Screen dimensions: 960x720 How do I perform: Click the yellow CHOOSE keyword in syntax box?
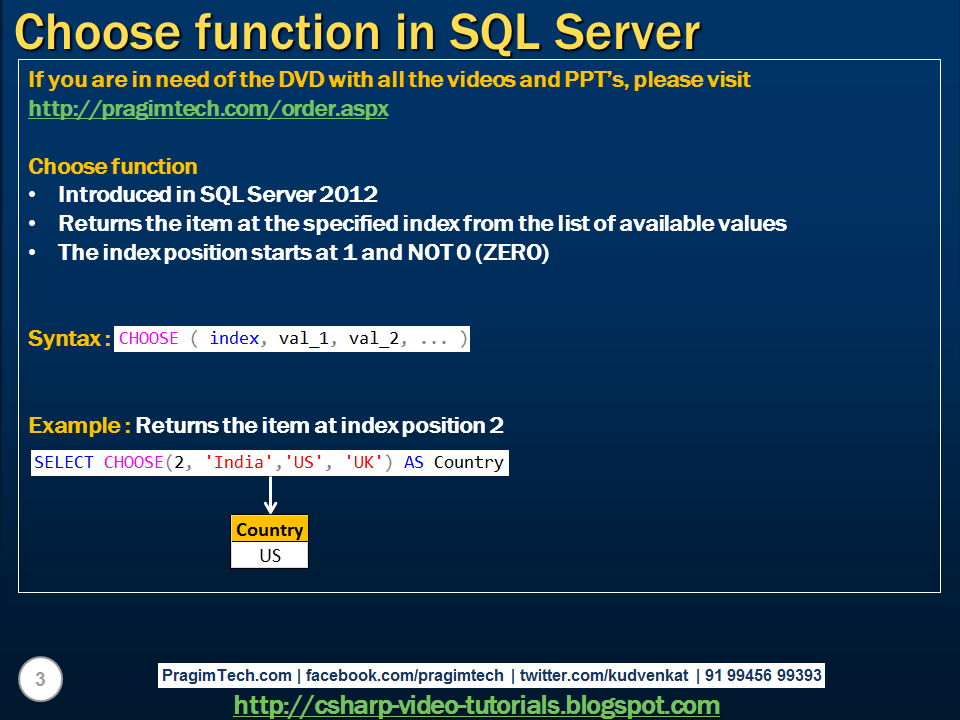coord(147,338)
